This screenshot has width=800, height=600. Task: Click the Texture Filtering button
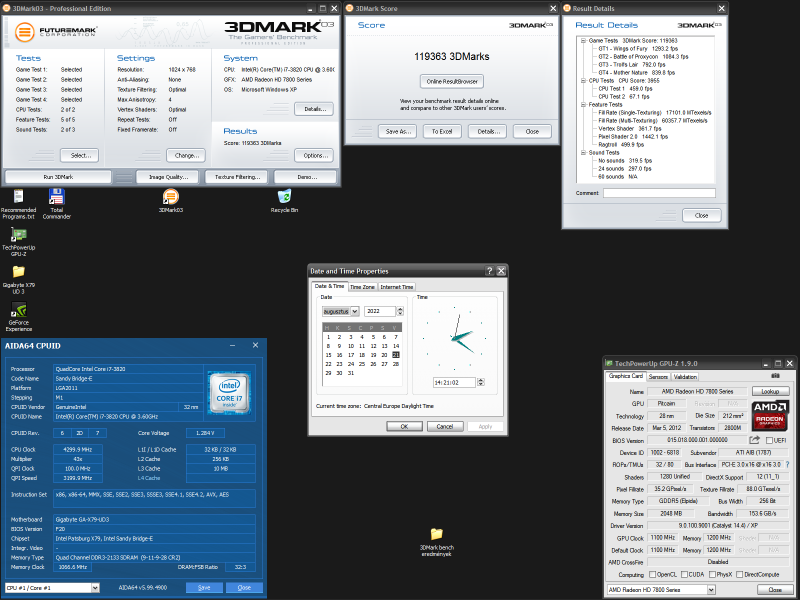[237, 177]
